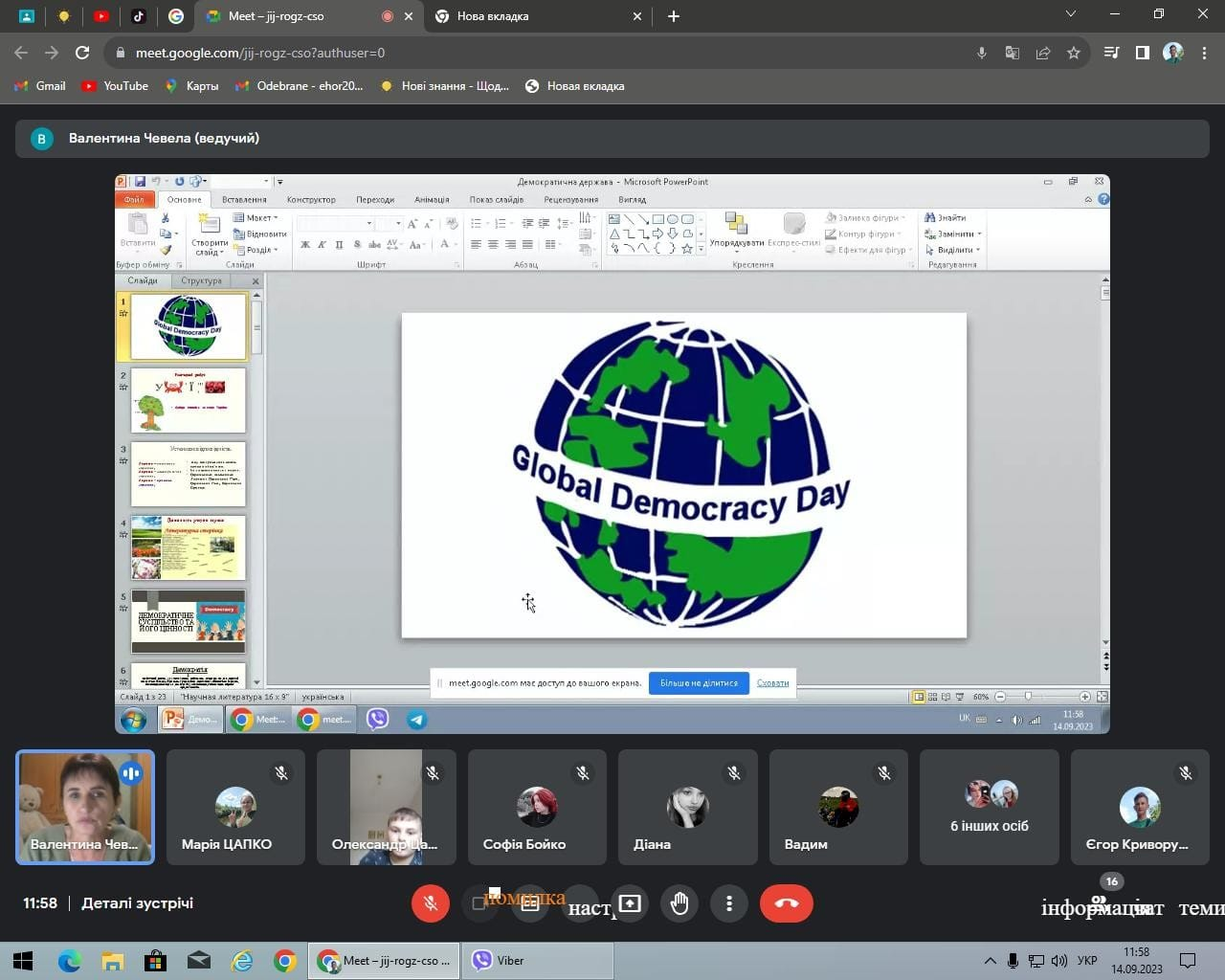Open YouTube bookmark

click(116, 86)
